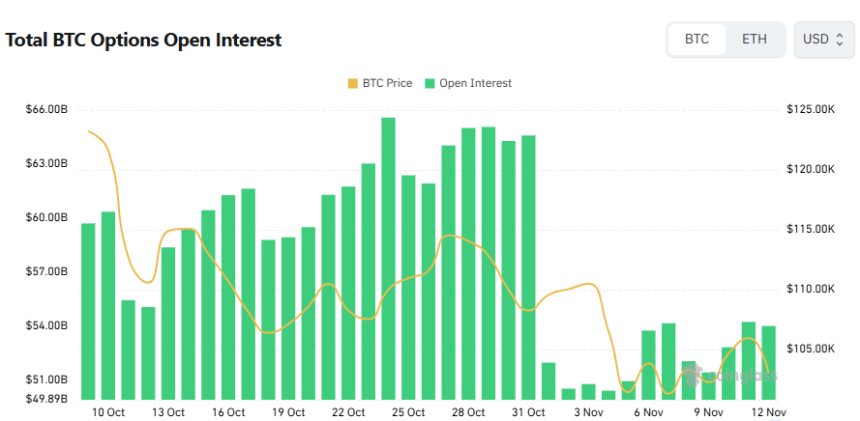This screenshot has width=860, height=421.
Task: Click the tallest bar near 25 Oct
Action: pyautogui.click(x=388, y=257)
